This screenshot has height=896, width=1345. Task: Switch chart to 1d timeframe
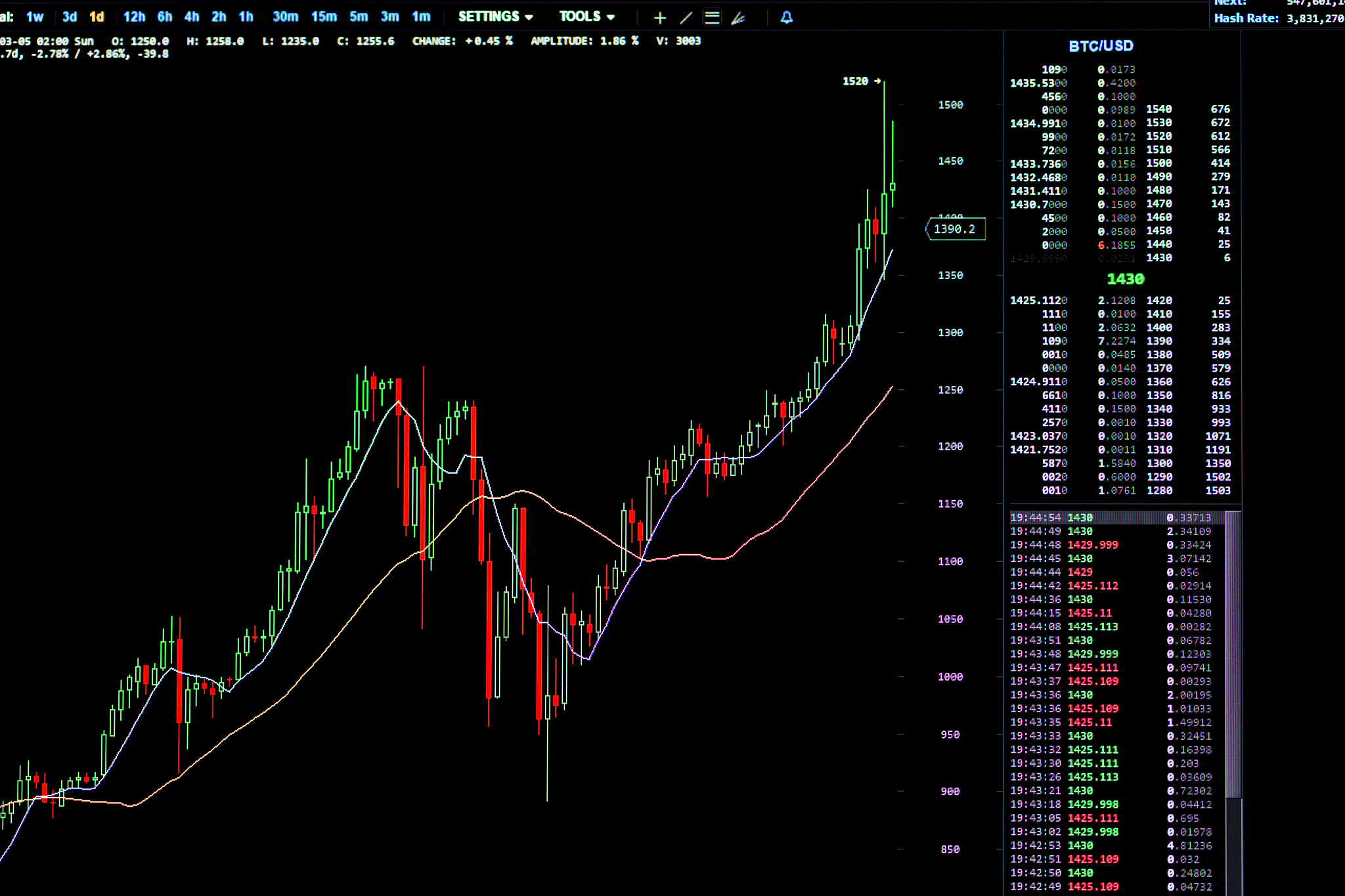[97, 17]
